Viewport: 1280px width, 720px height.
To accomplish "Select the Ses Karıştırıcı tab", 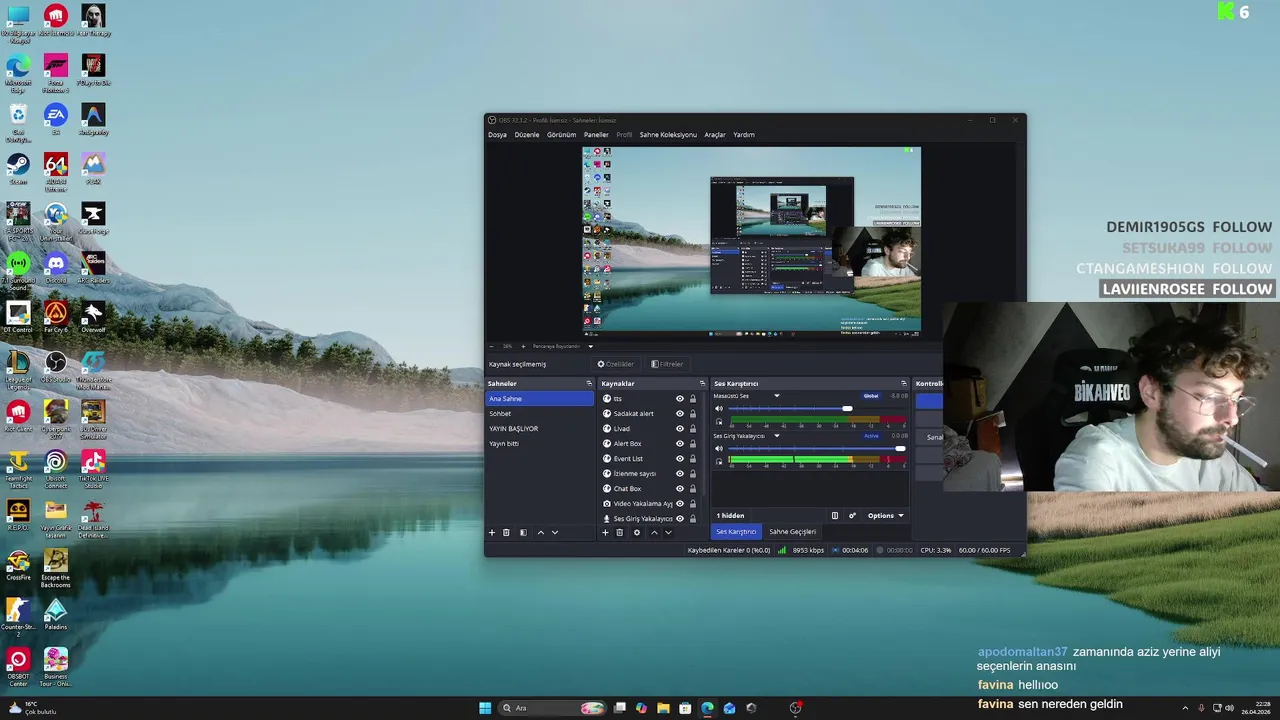I will (x=736, y=531).
